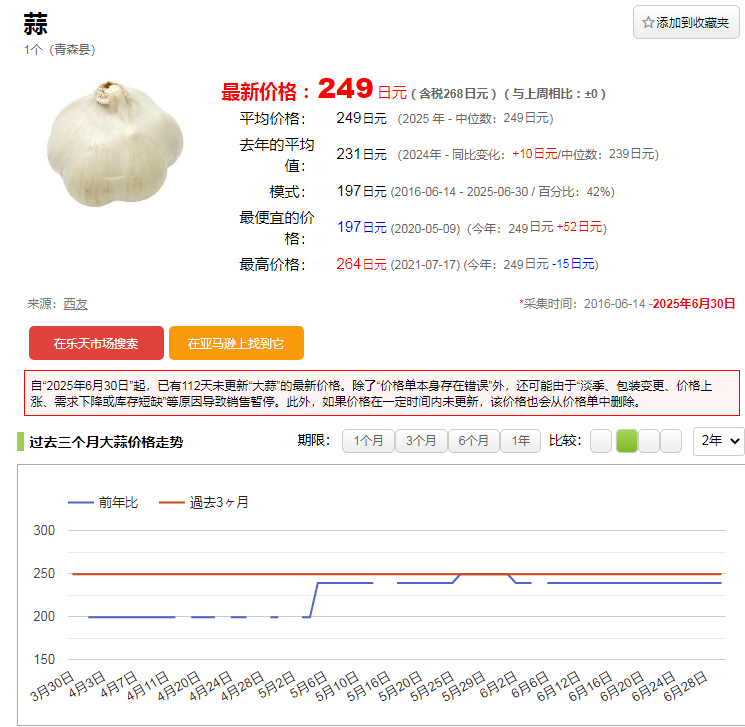
Task: Choose the 6个月 period option
Action: point(473,441)
